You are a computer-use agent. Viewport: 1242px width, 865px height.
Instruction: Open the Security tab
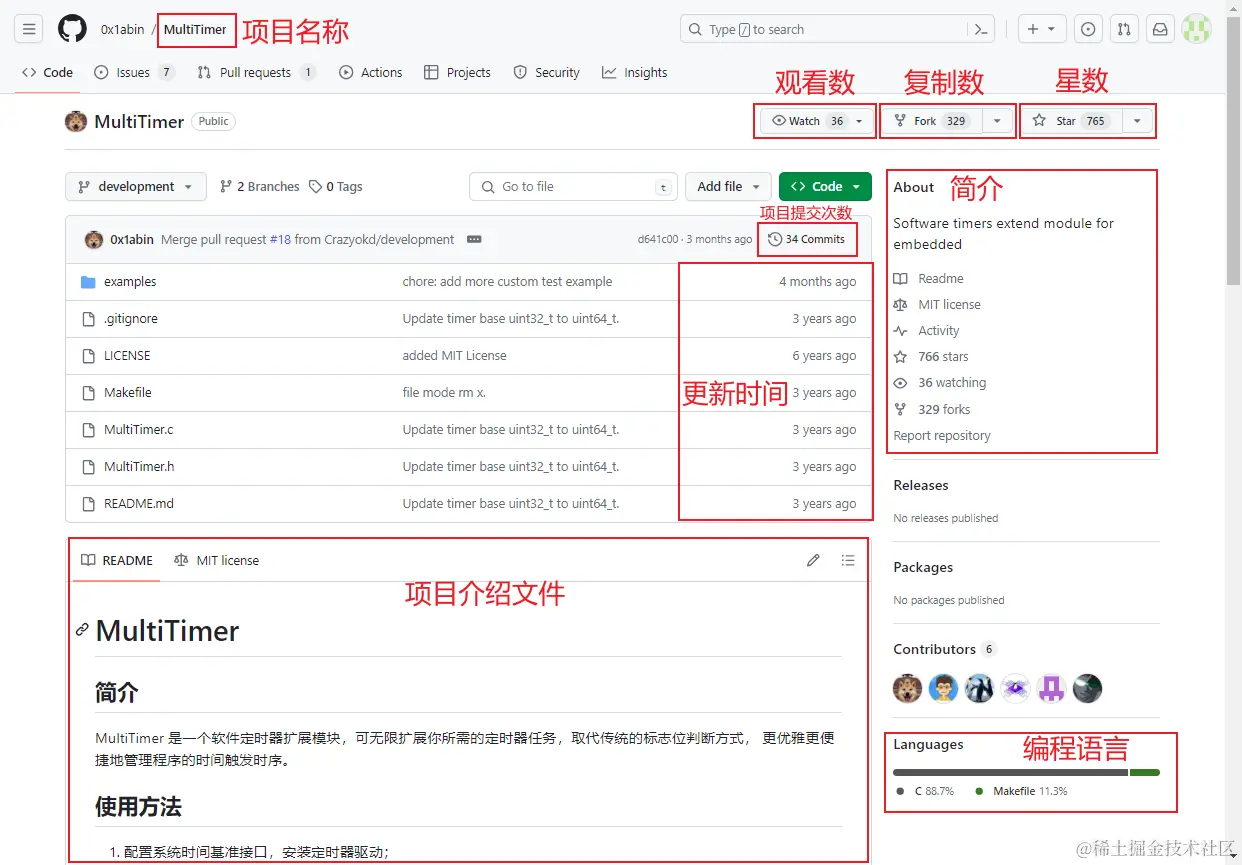coord(546,72)
